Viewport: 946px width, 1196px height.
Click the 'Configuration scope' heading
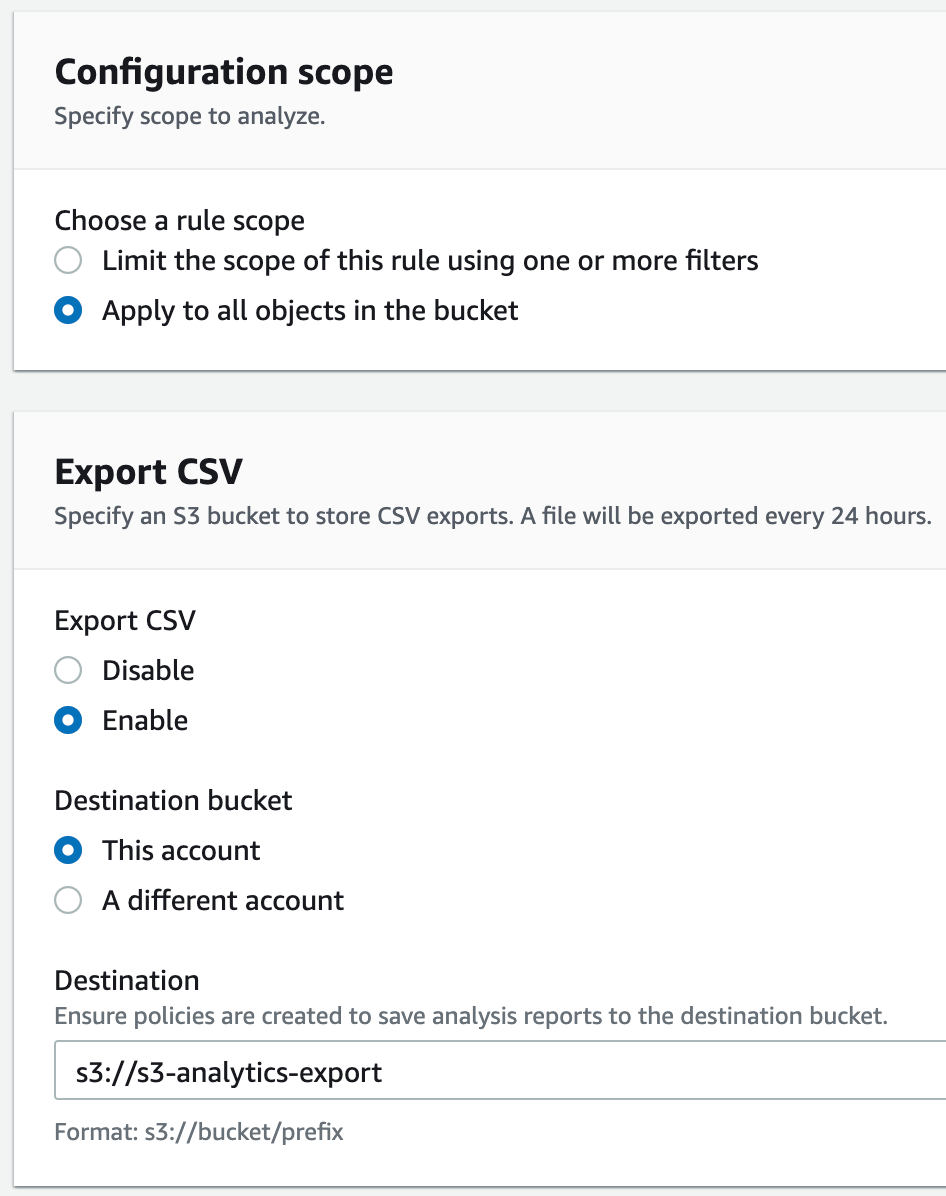[x=225, y=72]
